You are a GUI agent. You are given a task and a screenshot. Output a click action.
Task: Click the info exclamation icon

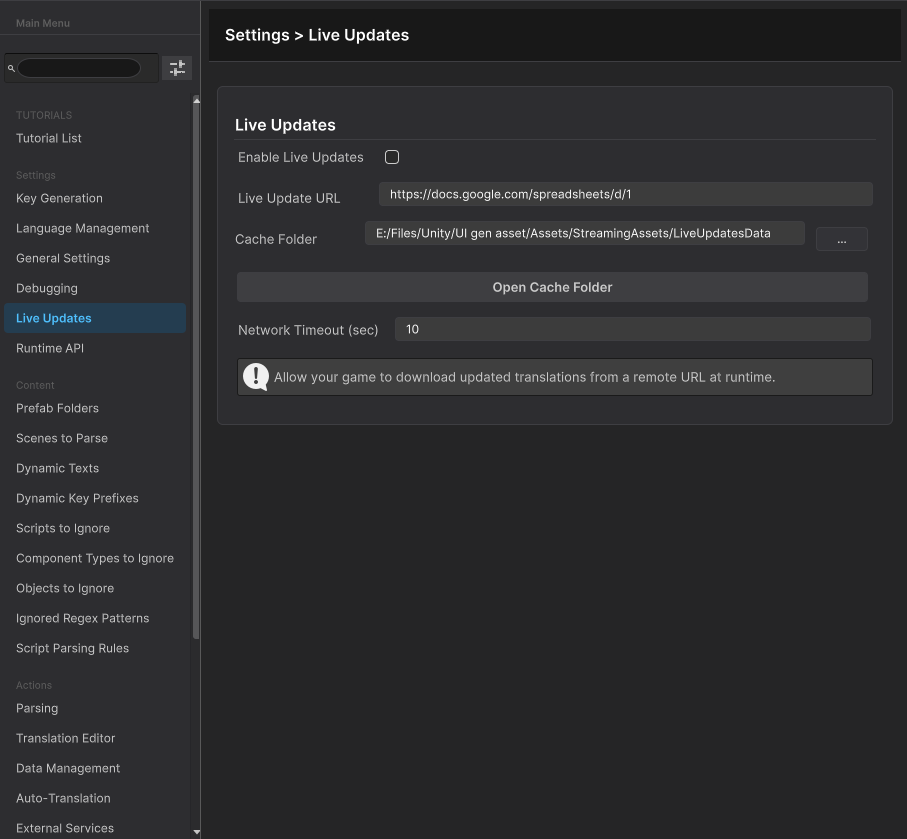tap(256, 377)
